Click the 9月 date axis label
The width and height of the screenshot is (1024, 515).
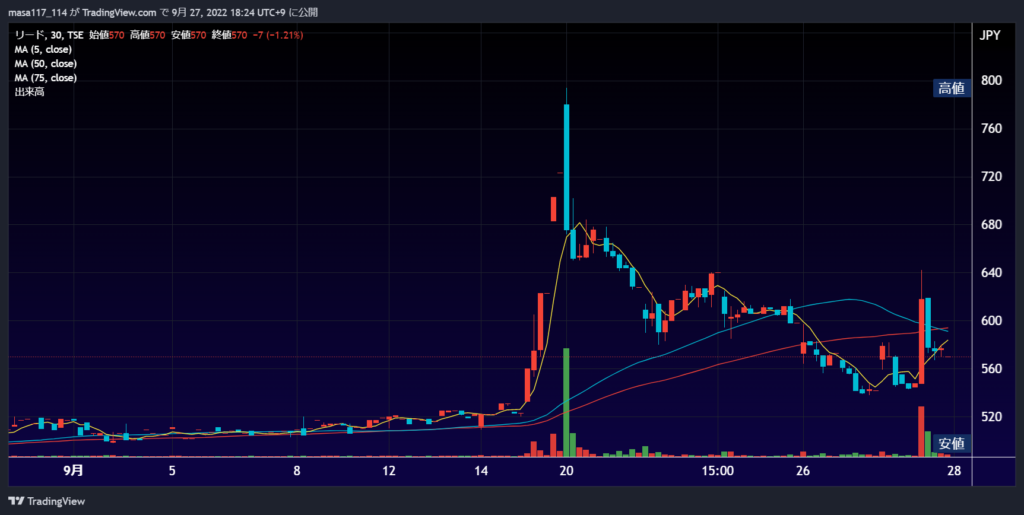(74, 470)
